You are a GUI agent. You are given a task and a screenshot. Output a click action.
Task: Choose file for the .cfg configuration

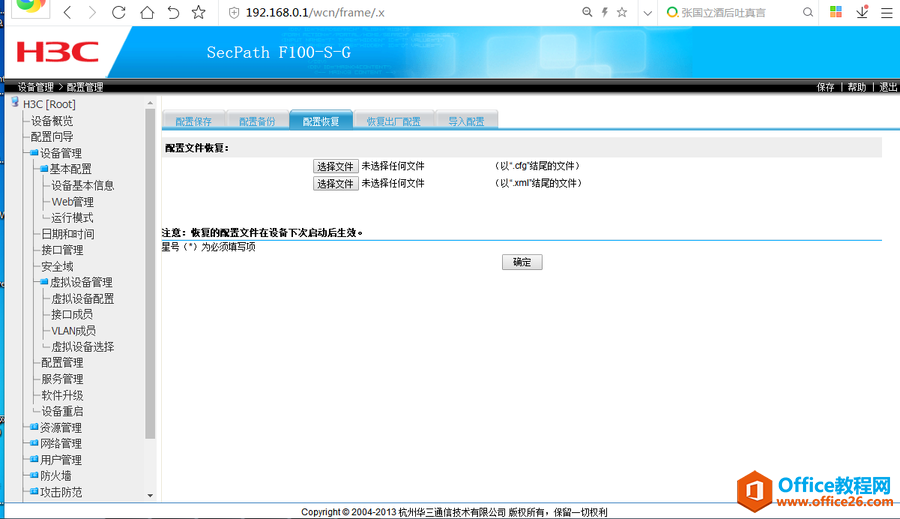pyautogui.click(x=336, y=166)
